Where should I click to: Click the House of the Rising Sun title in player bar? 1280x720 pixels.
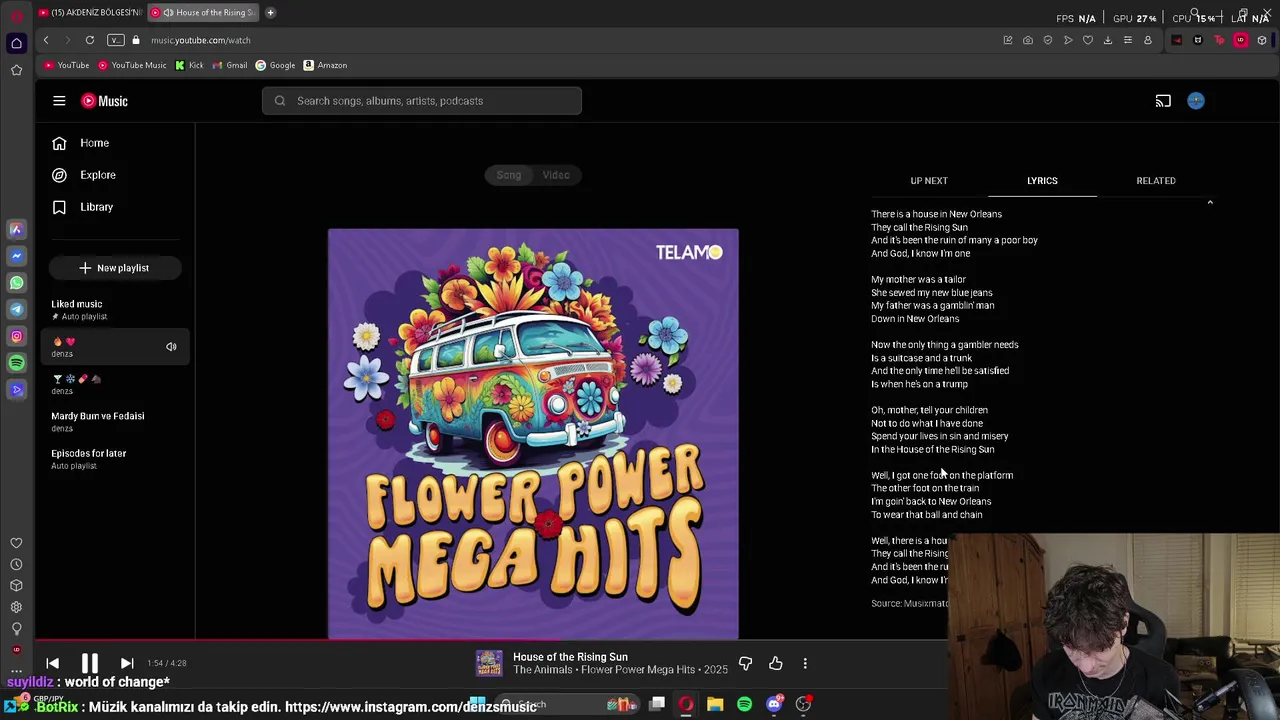tap(570, 657)
